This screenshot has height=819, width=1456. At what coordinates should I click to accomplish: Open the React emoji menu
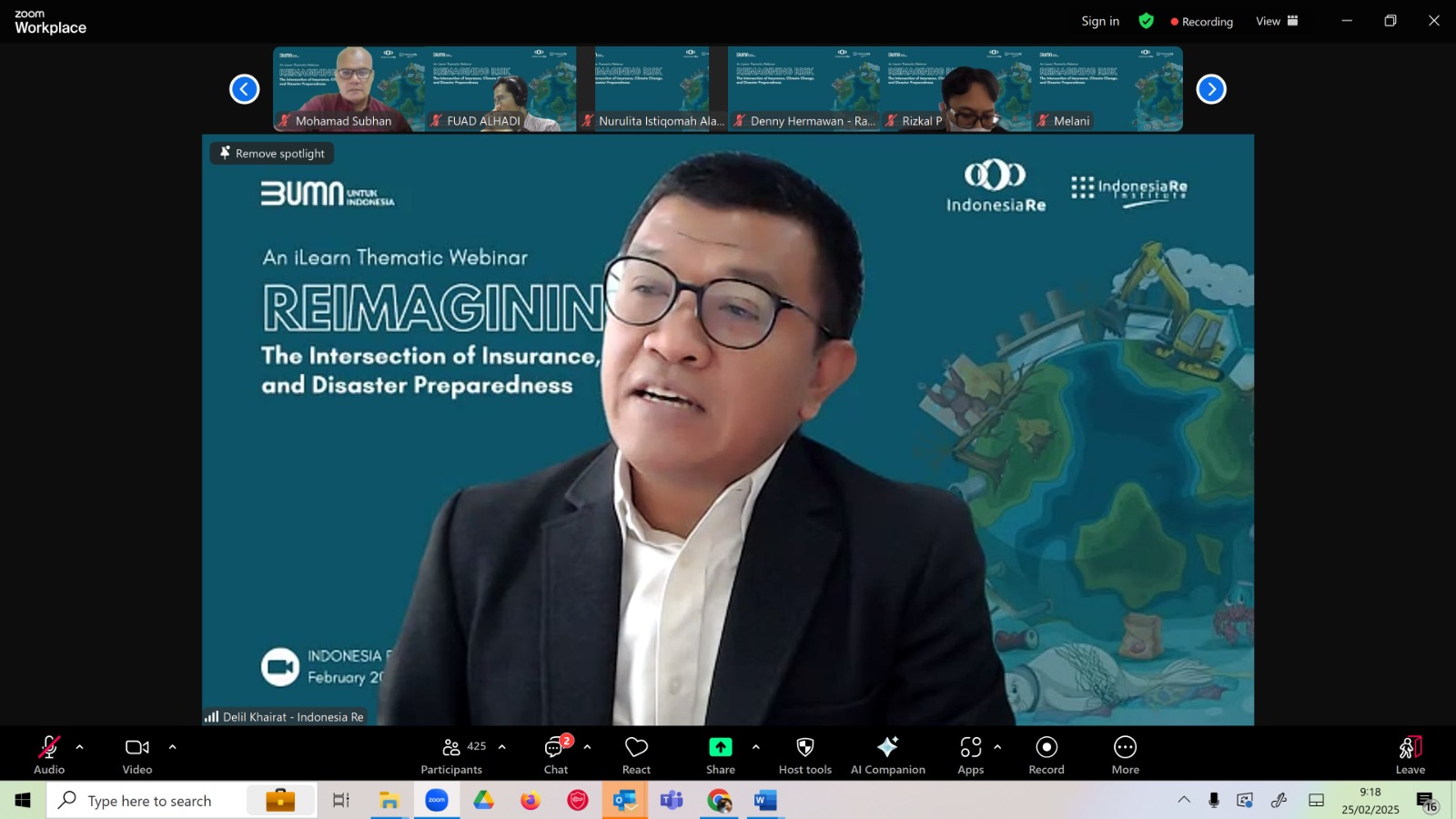[x=636, y=755]
